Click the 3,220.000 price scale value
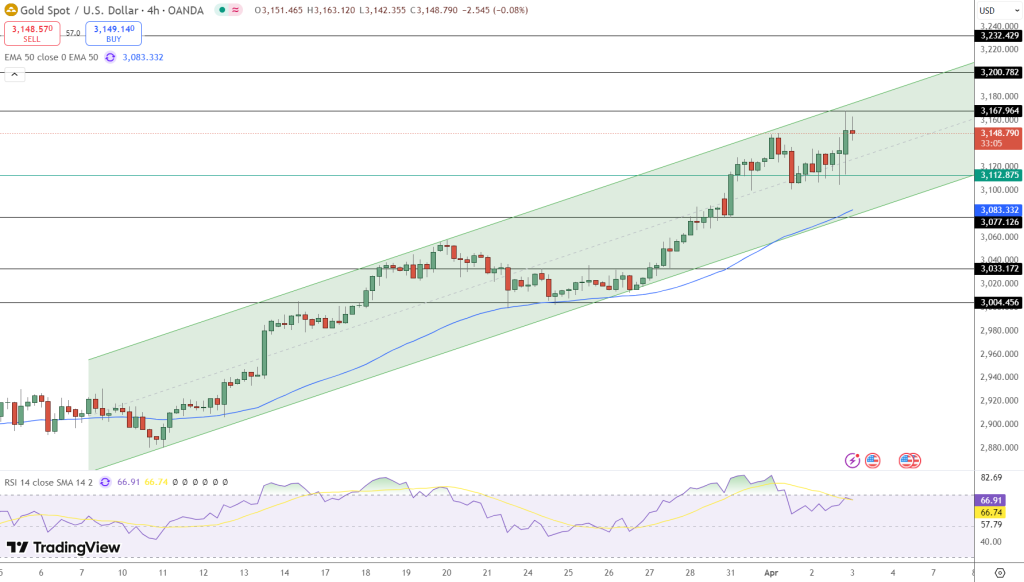This screenshot has width=1024, height=582. 999,50
